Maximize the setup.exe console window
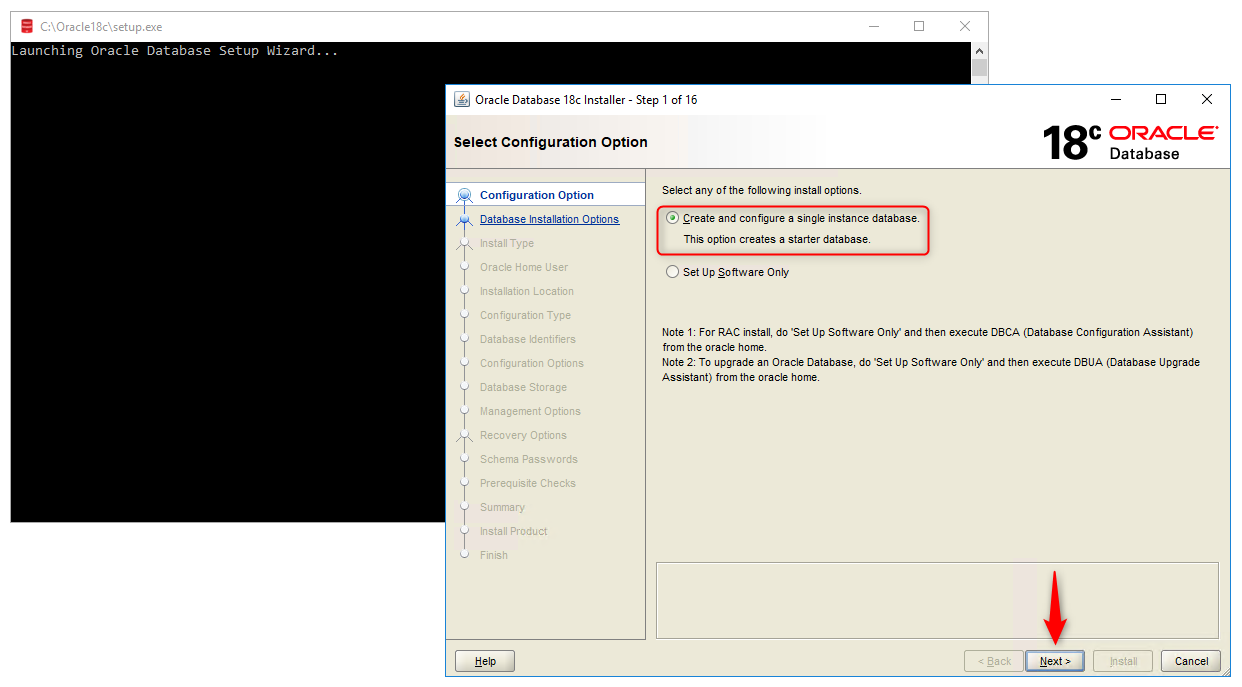1242x687 pixels. [x=919, y=27]
